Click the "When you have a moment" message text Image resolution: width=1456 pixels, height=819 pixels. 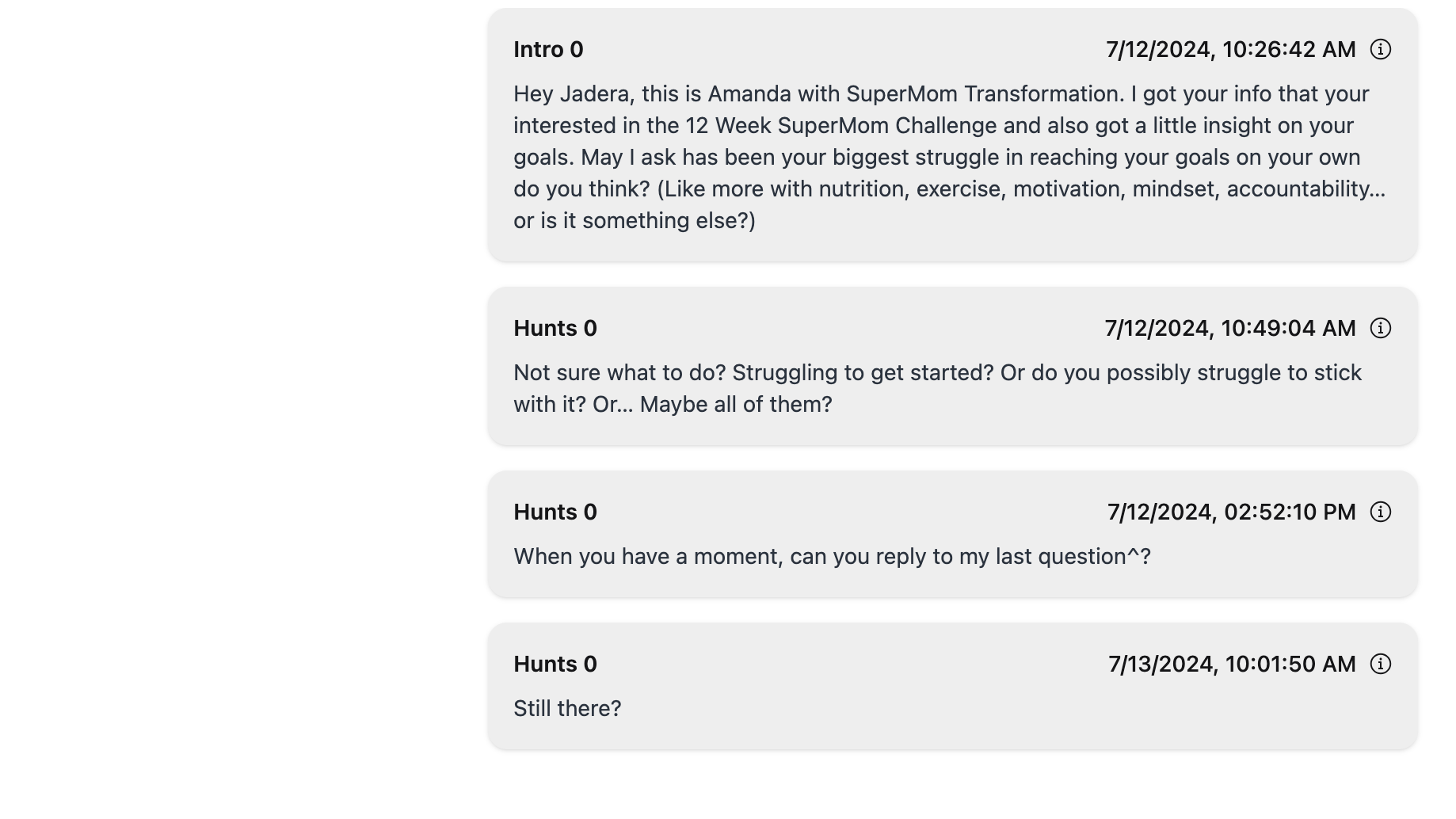pos(832,557)
